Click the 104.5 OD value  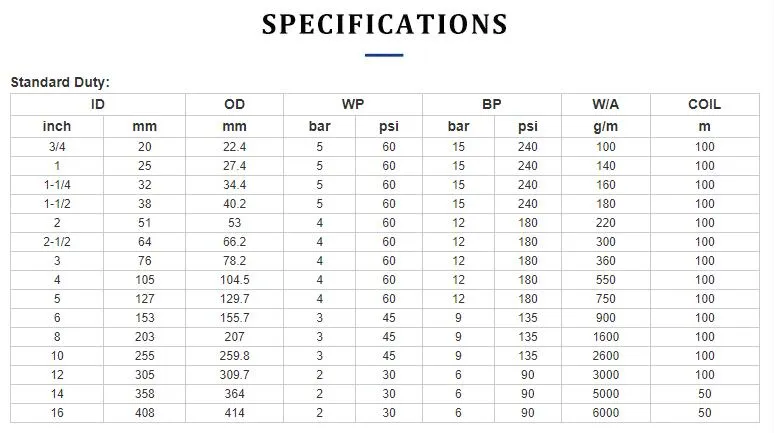tap(235, 280)
